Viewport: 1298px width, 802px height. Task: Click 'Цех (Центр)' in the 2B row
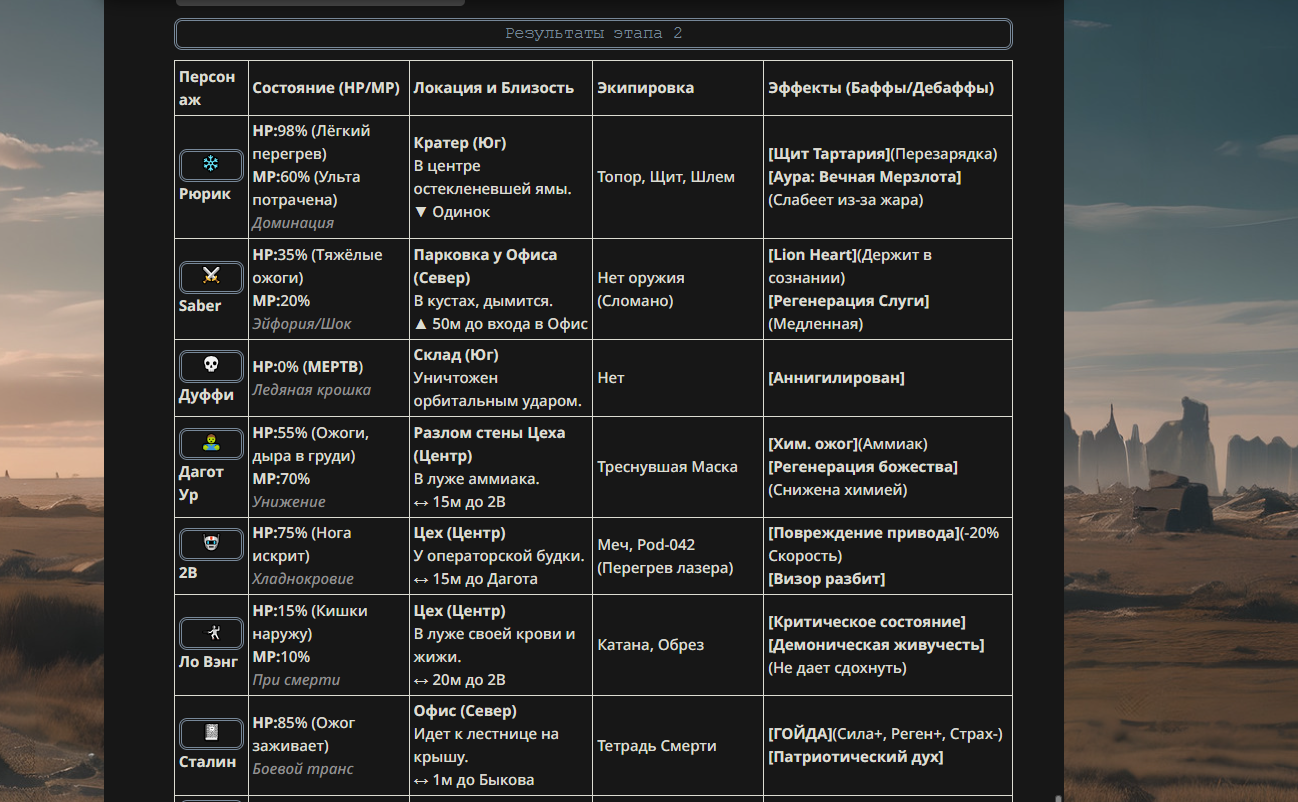[460, 533]
